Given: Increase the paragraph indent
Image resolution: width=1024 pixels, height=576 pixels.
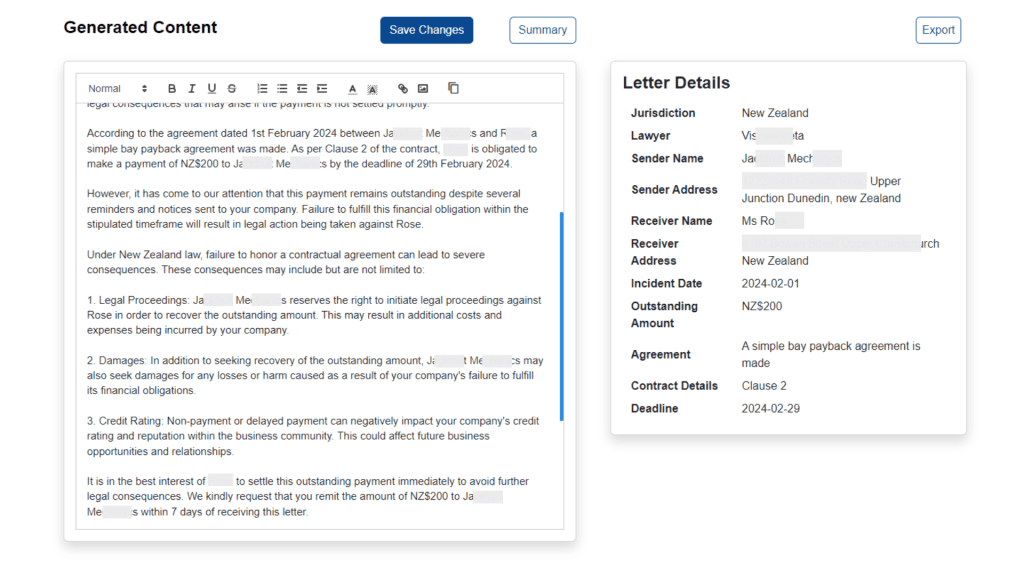Looking at the screenshot, I should click(x=322, y=89).
